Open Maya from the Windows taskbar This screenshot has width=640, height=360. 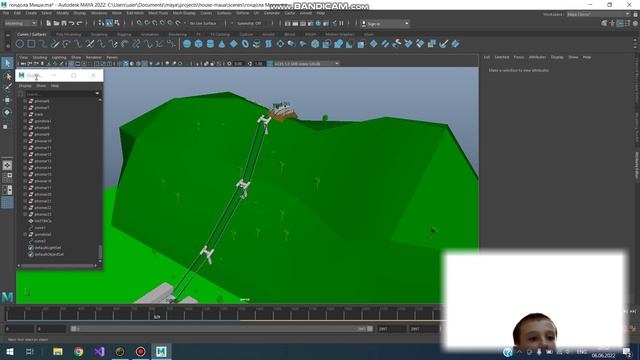161,351
